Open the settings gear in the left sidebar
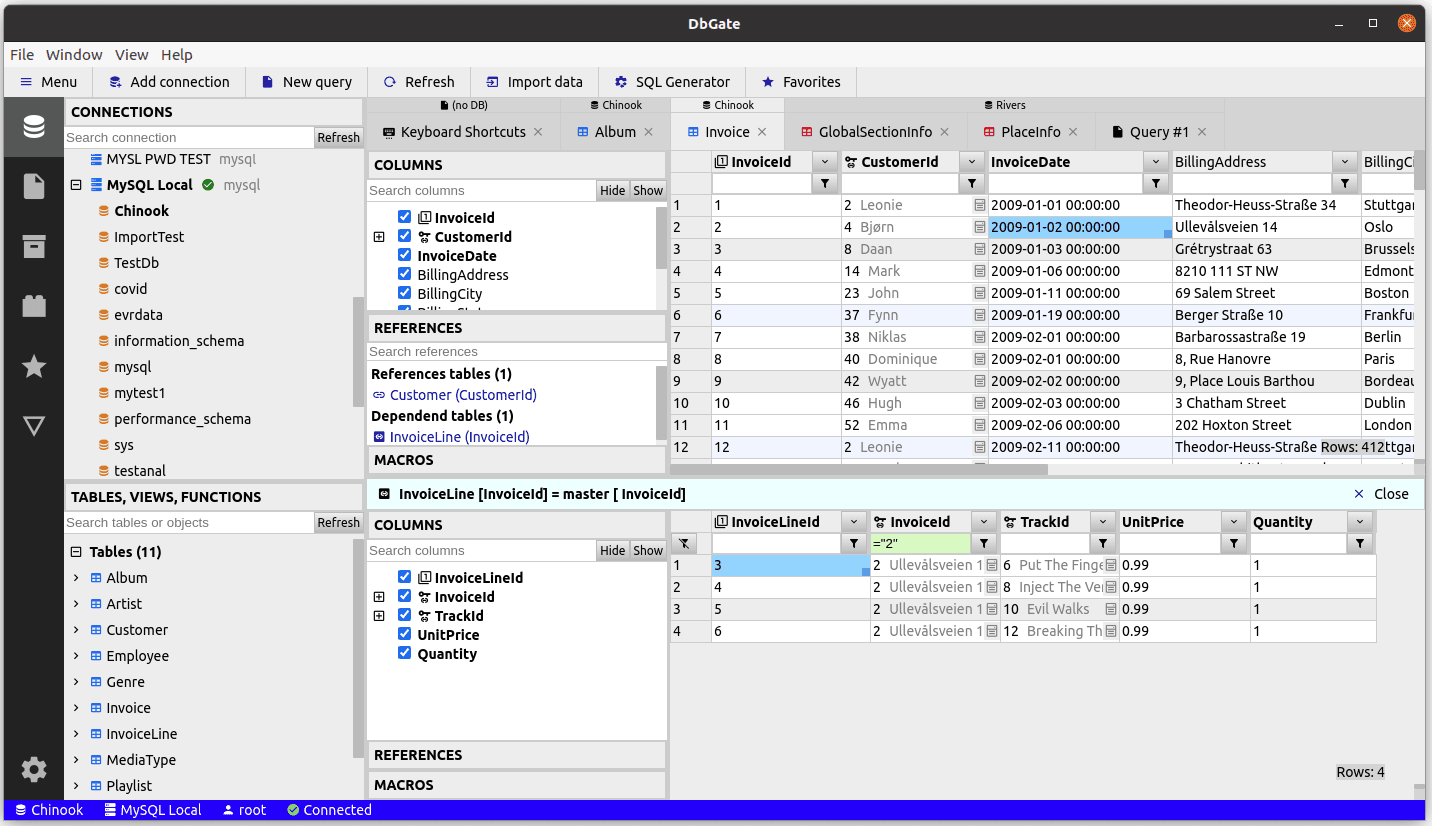 33,769
